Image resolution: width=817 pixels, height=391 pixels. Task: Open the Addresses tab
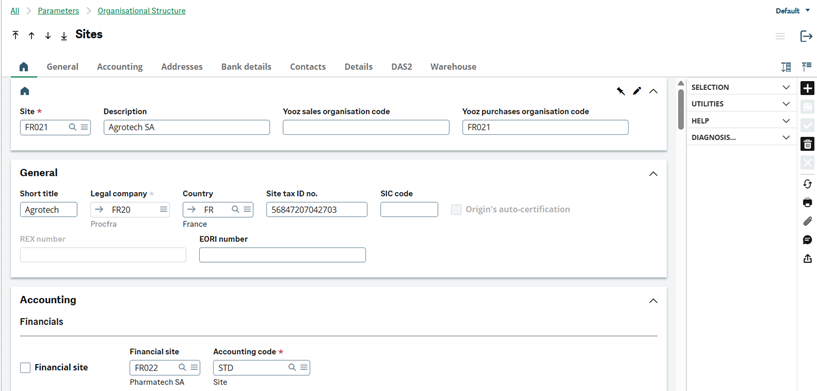pos(182,67)
